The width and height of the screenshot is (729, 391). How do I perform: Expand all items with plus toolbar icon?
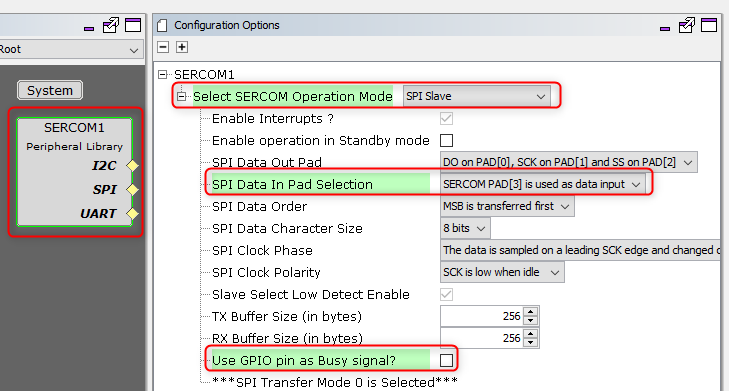[182, 47]
